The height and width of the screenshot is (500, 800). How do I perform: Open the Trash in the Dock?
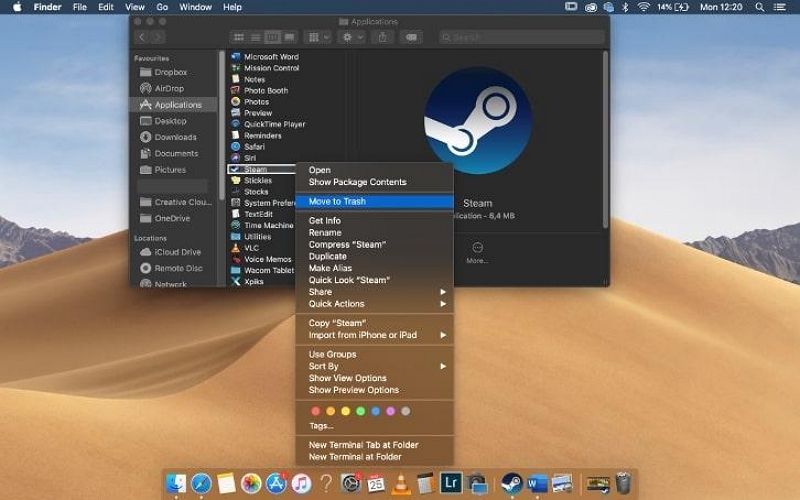tap(623, 483)
